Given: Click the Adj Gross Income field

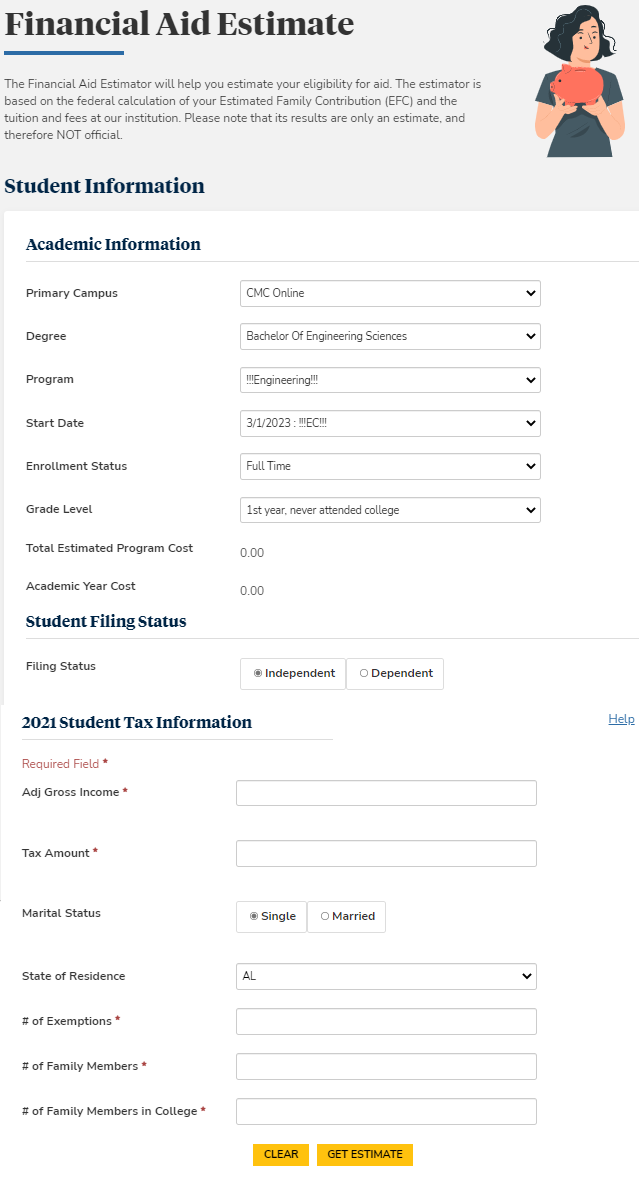Looking at the screenshot, I should pyautogui.click(x=385, y=792).
